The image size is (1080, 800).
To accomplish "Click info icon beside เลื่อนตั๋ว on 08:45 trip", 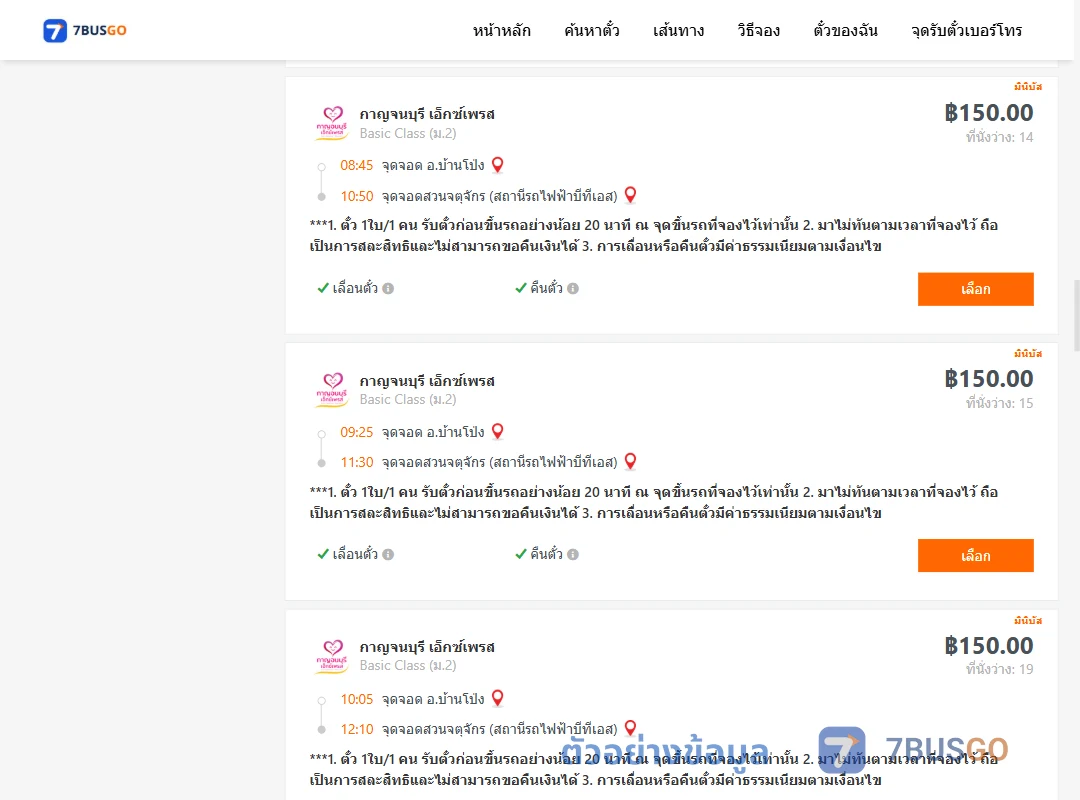I will 388,289.
